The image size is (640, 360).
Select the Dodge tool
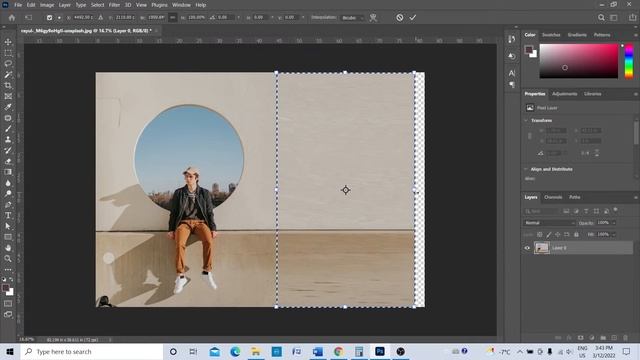point(8,193)
